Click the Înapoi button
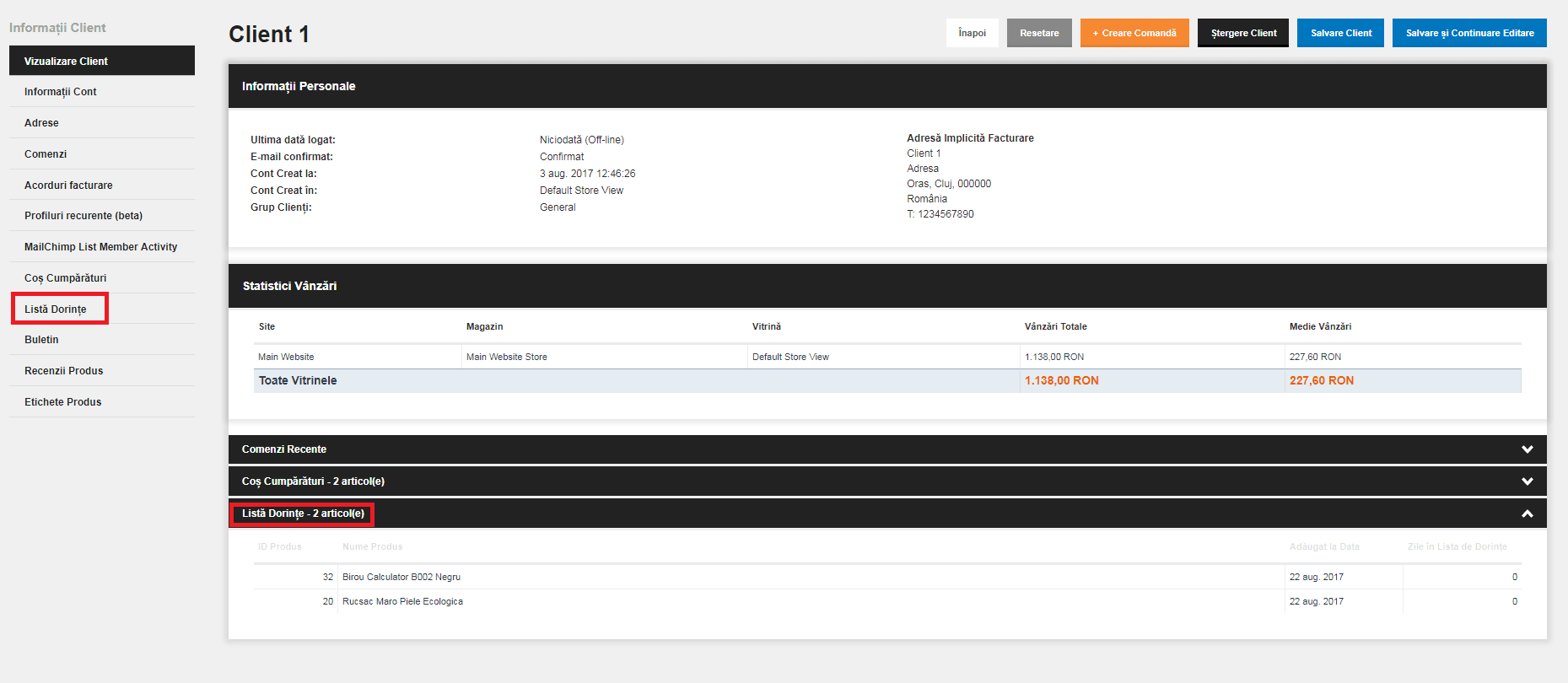The image size is (1568, 683). click(973, 33)
